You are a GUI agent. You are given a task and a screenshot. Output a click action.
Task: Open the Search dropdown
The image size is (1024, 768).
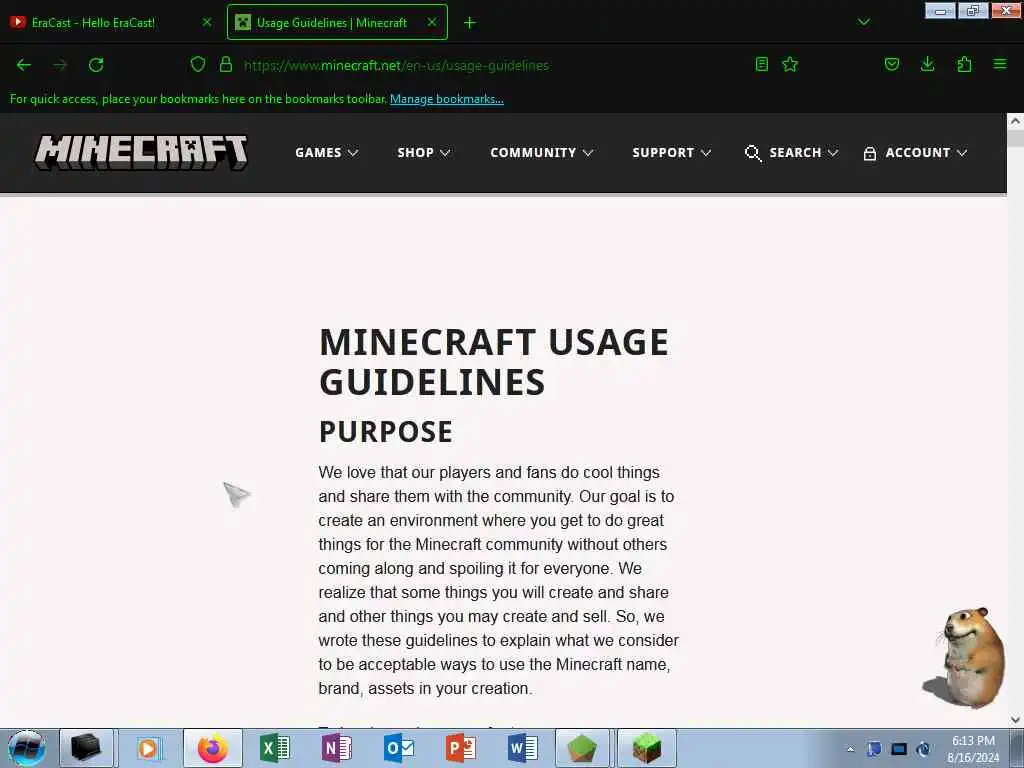(x=803, y=152)
